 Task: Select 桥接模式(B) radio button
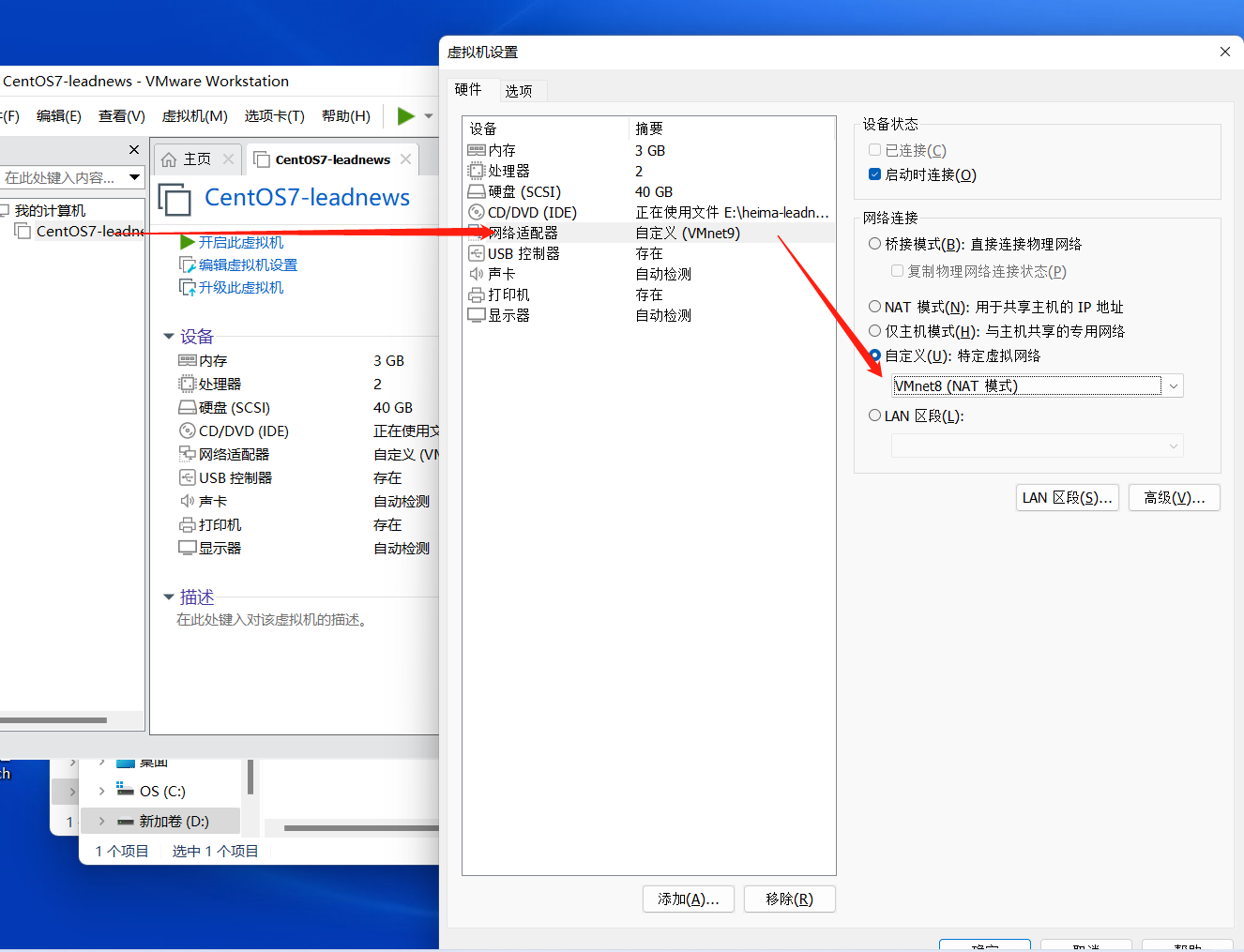[874, 244]
